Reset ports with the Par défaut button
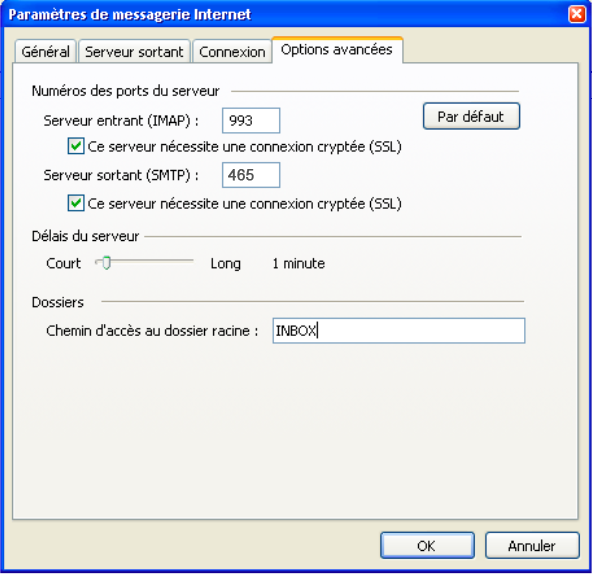Viewport: 593px width, 575px height. [471, 116]
